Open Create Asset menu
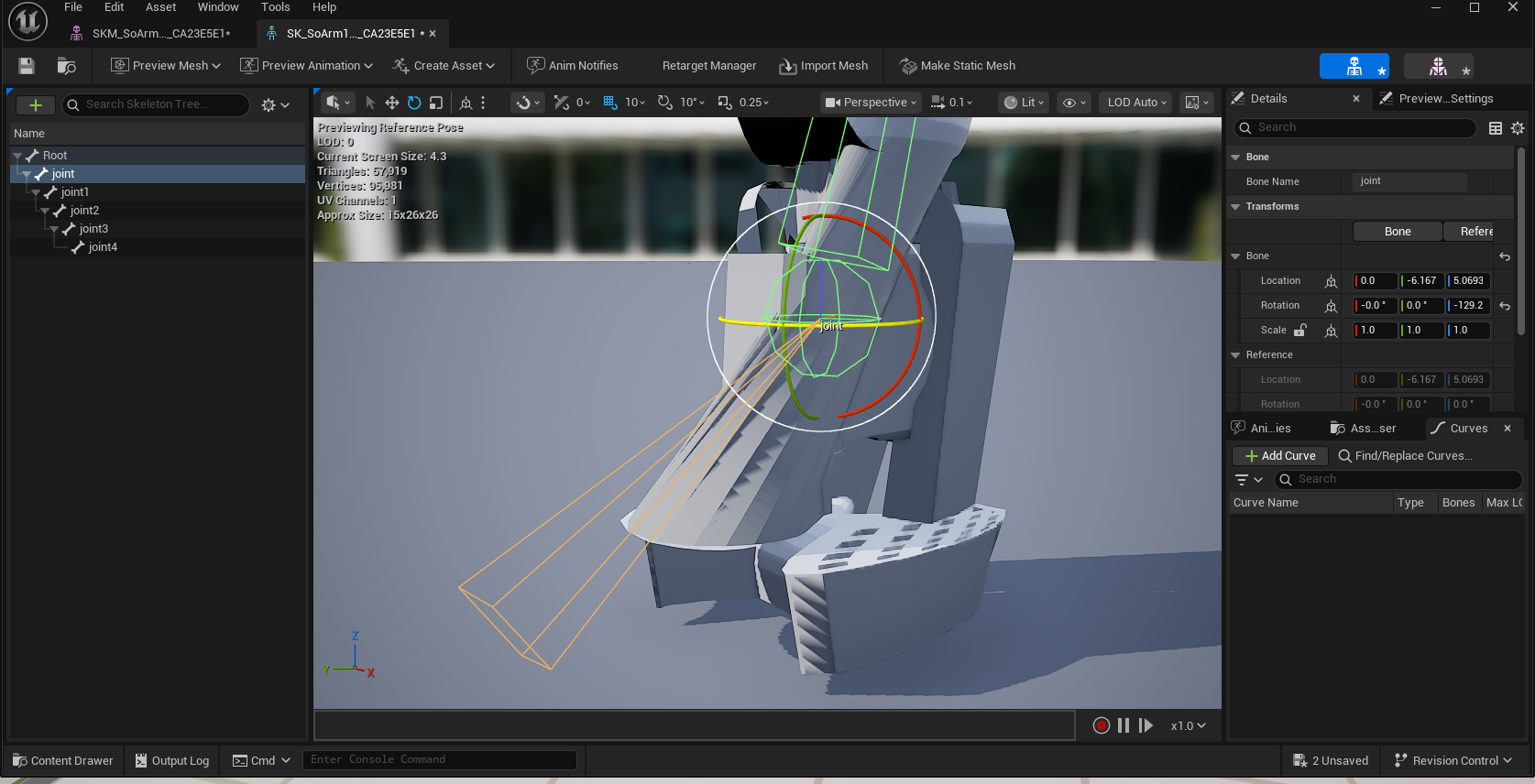The image size is (1535, 784). pos(444,66)
